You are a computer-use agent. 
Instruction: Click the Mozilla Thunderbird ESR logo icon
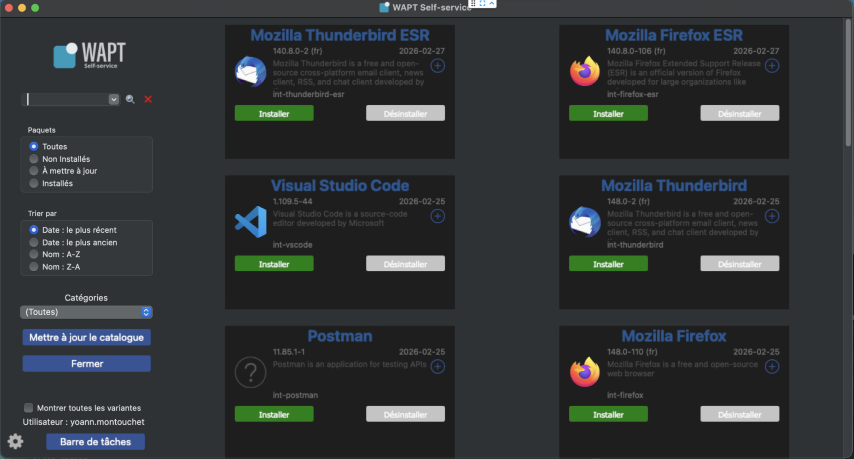pos(249,72)
